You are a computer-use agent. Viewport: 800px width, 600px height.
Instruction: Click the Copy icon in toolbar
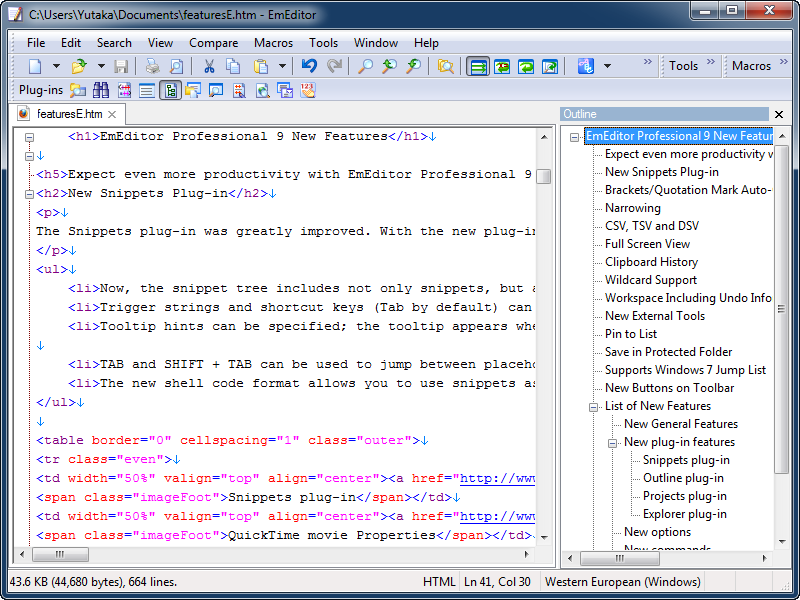[233, 66]
